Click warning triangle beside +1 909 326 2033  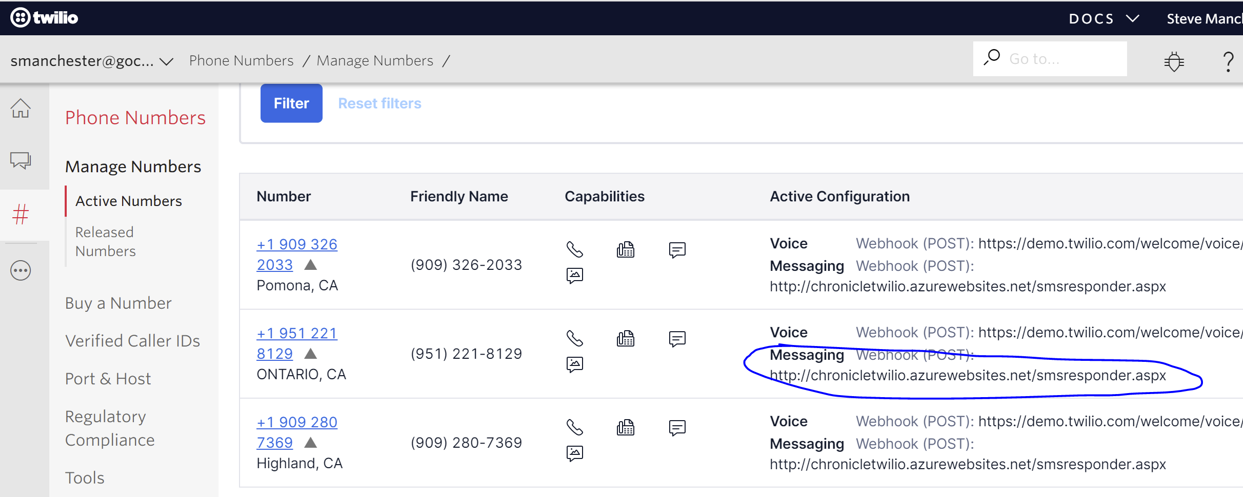(311, 265)
